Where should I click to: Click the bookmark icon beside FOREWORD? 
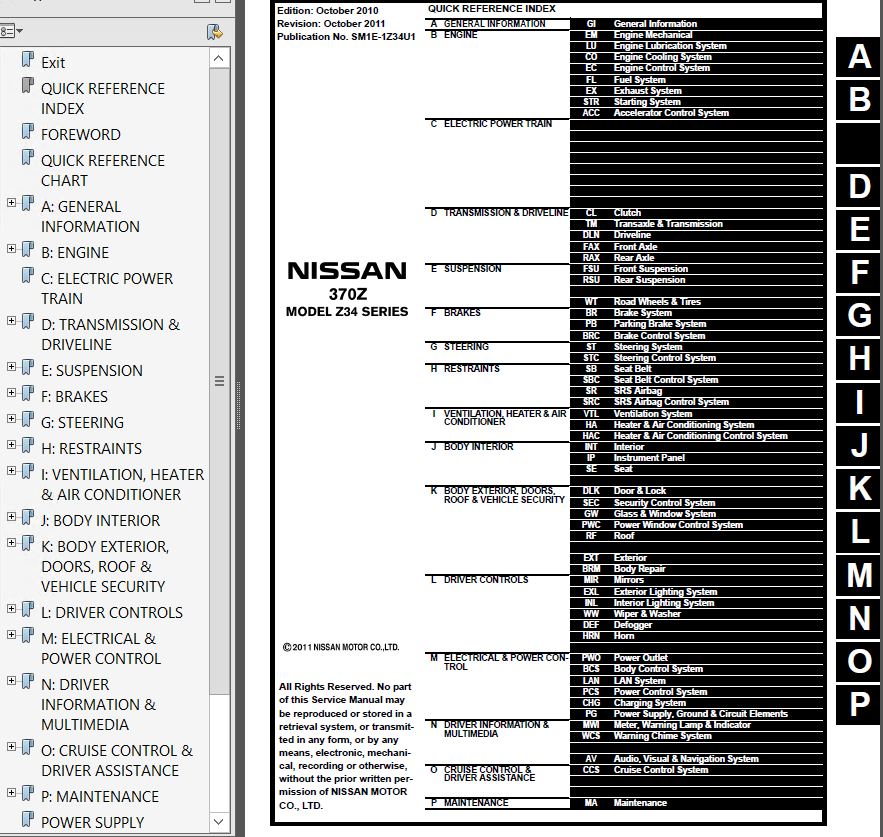[28, 132]
